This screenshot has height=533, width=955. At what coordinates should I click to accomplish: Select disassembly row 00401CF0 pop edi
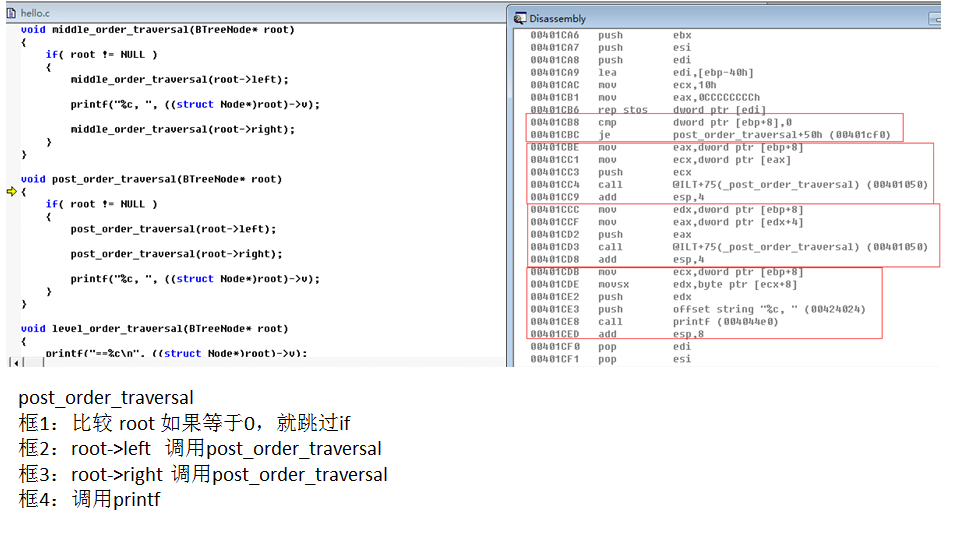pos(611,347)
